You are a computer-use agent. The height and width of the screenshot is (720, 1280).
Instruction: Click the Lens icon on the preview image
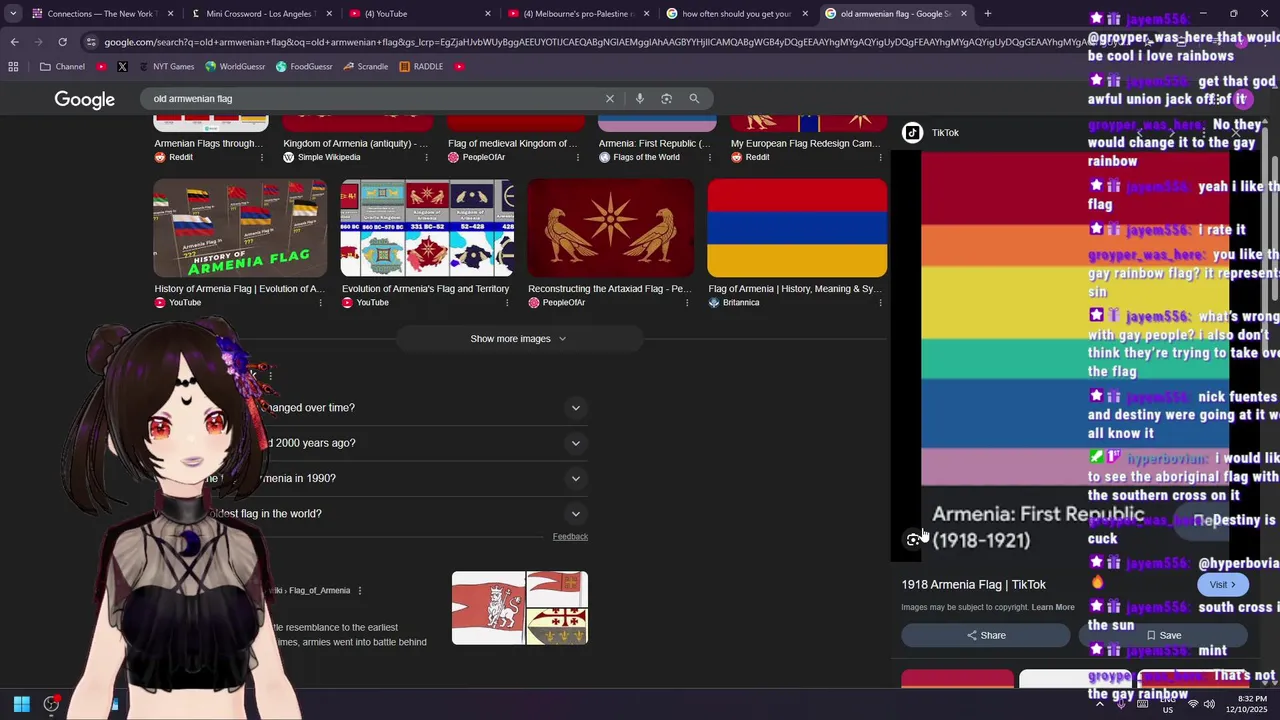click(x=913, y=539)
